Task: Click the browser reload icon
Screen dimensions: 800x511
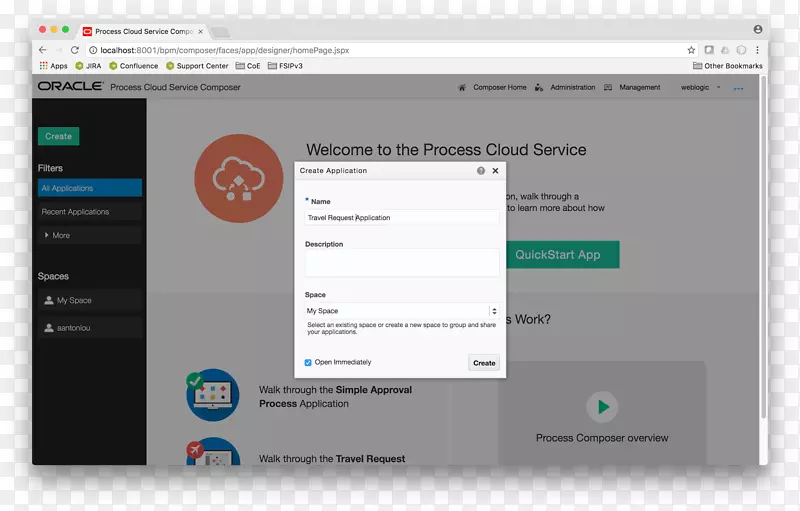Action: 76,50
